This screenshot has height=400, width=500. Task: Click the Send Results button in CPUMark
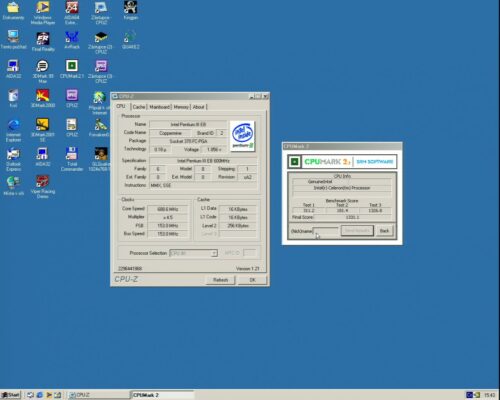357,231
